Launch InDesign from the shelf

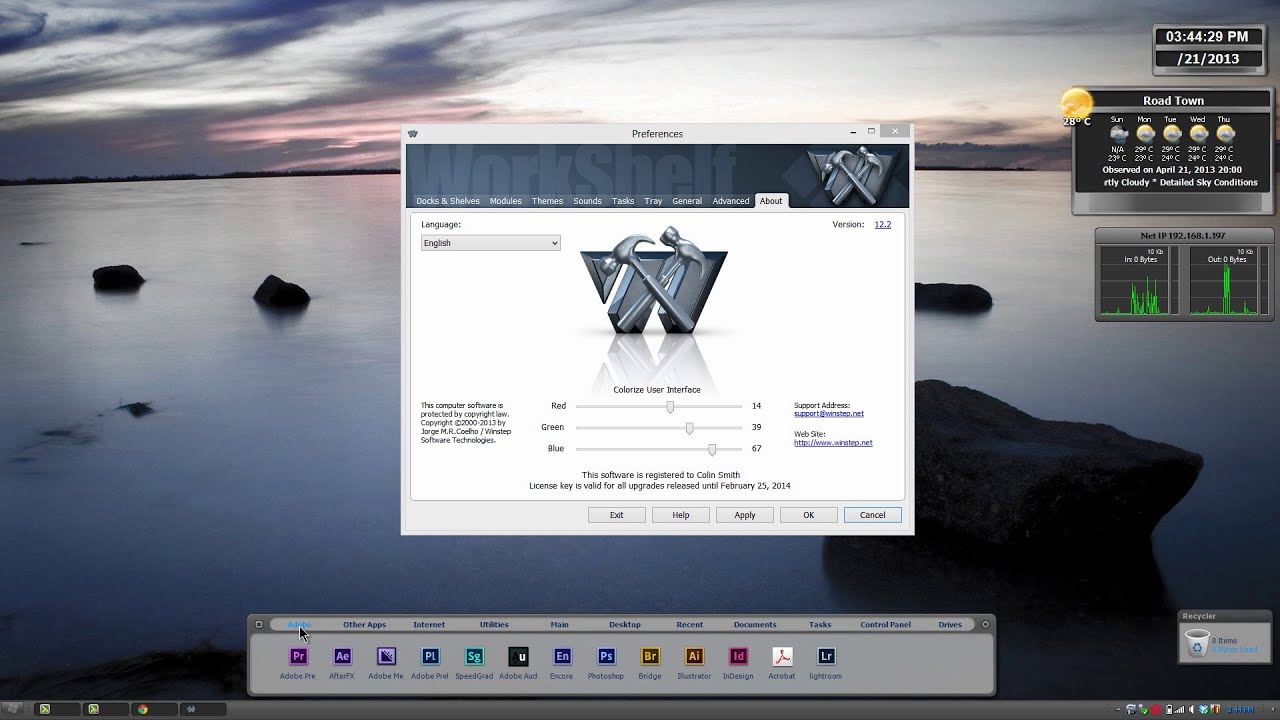[x=738, y=657]
